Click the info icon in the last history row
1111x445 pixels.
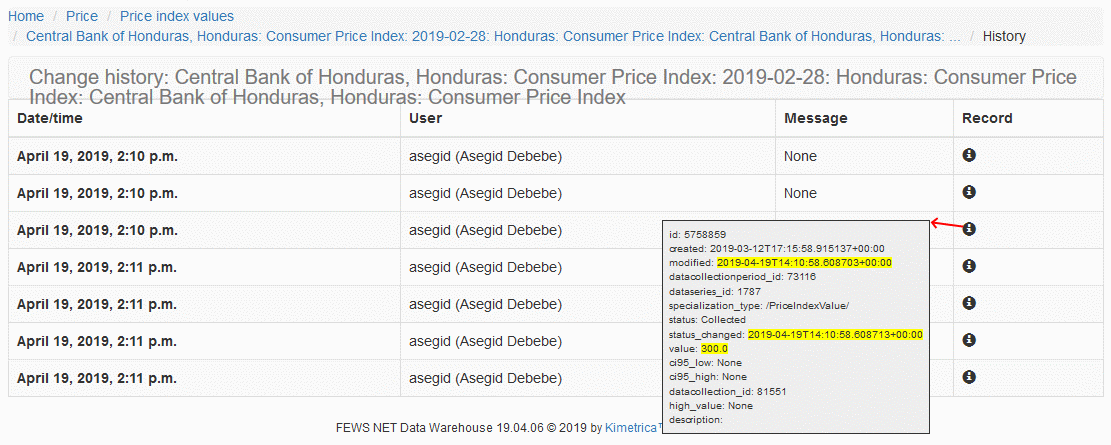969,377
